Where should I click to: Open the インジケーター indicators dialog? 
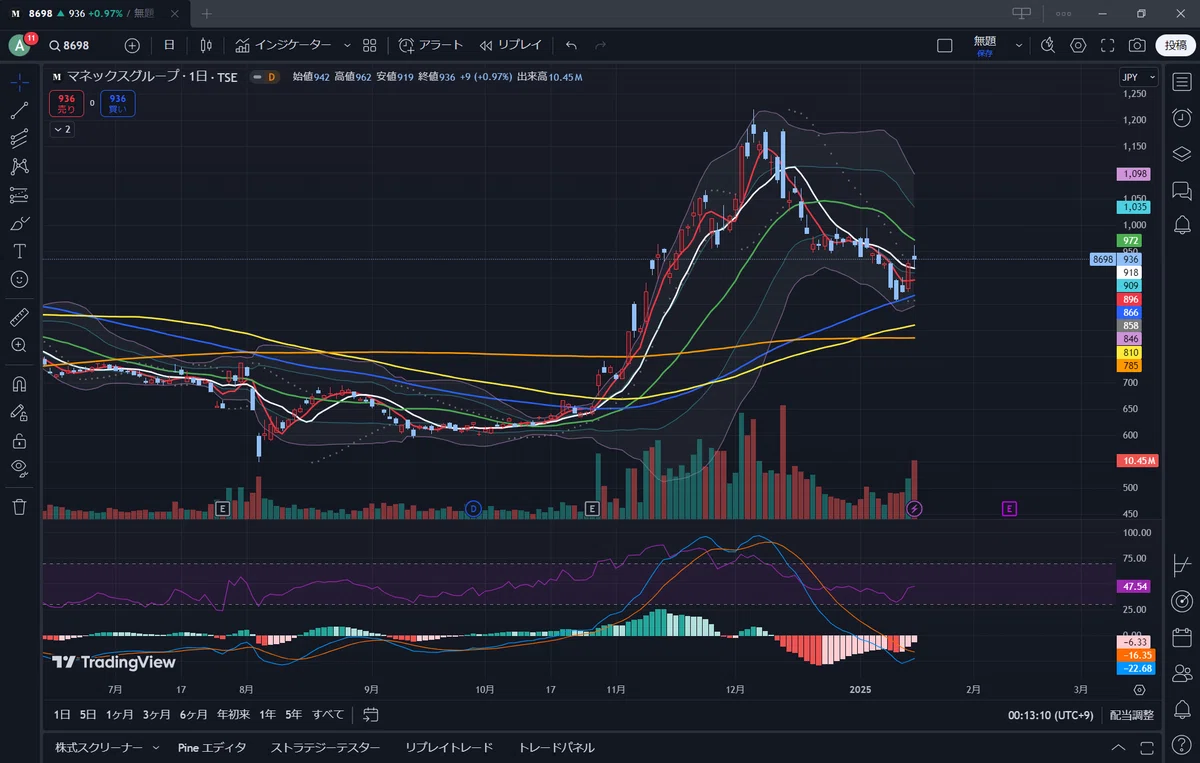283,45
